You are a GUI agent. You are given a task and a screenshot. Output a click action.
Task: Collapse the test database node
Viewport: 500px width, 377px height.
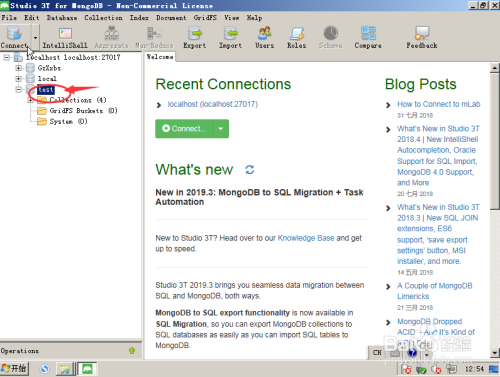point(19,89)
